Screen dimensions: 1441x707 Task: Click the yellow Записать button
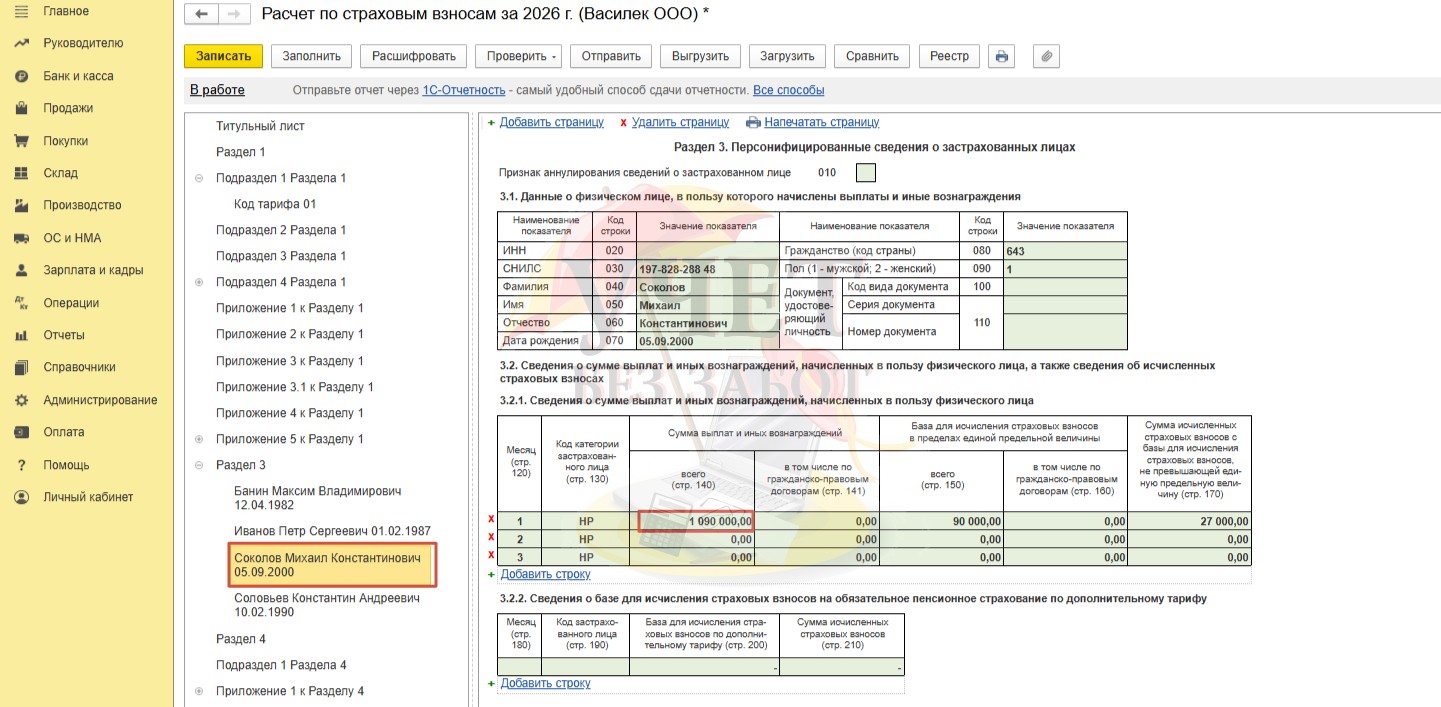coord(223,56)
